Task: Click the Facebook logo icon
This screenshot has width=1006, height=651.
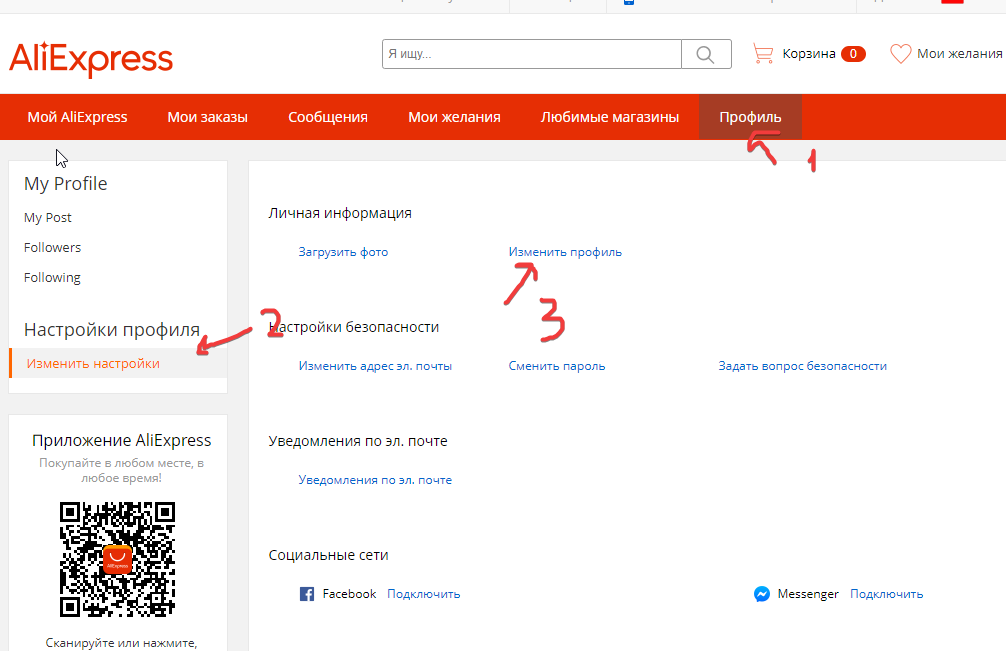Action: pos(307,594)
